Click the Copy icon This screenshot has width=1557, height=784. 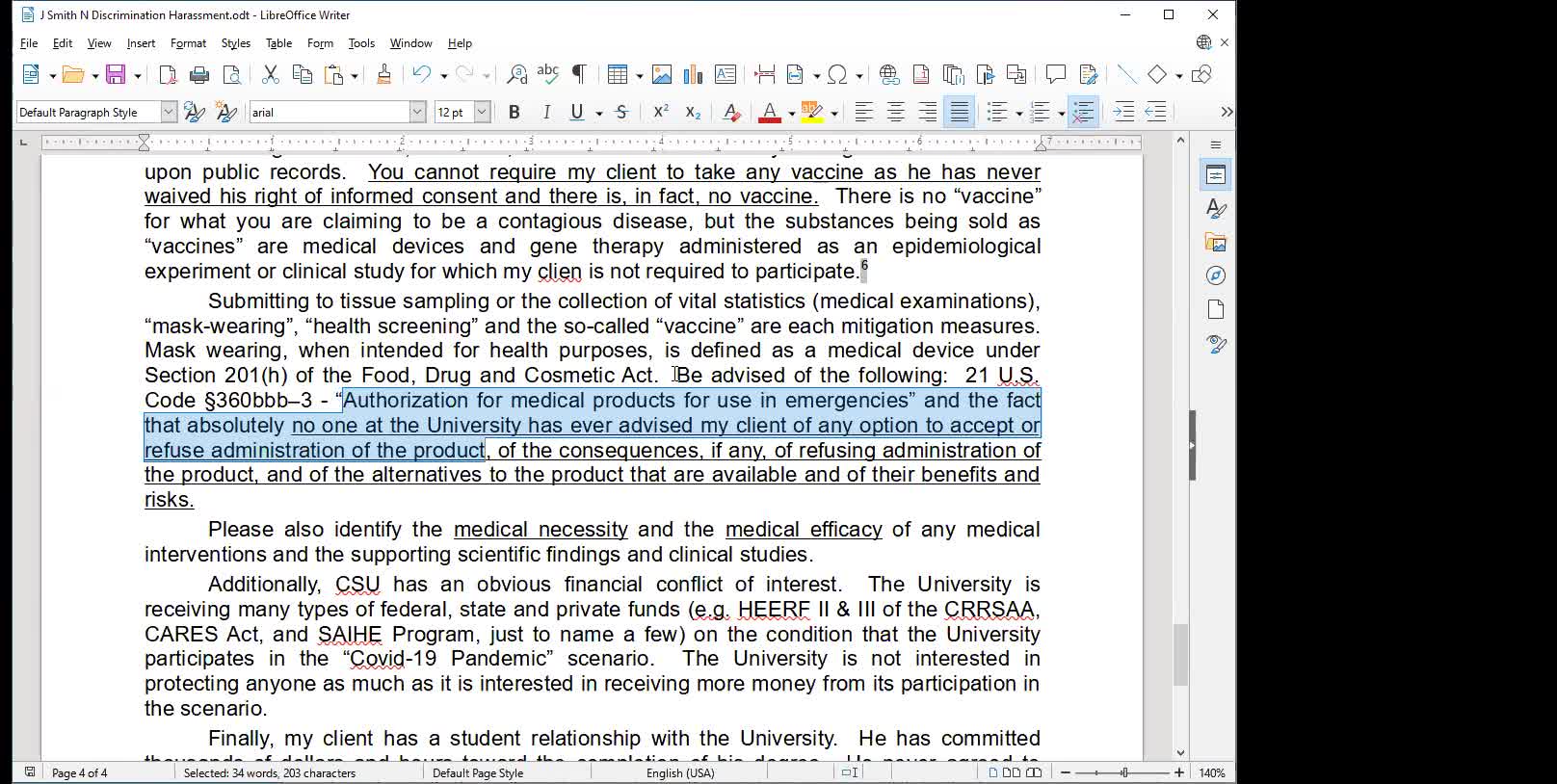[303, 75]
